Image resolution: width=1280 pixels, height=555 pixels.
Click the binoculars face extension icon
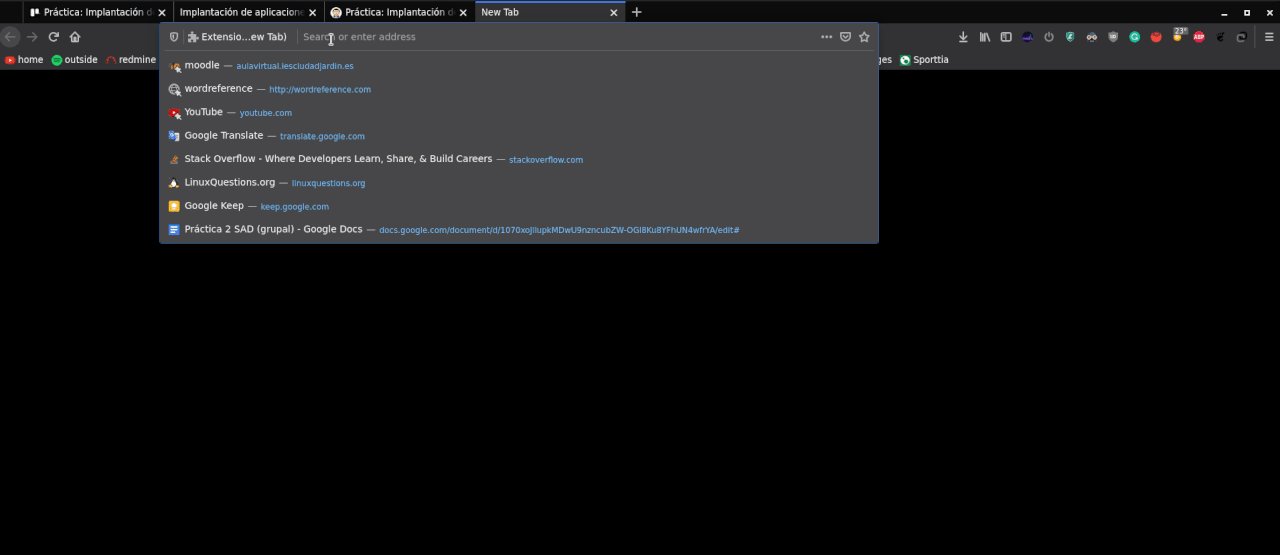1092,37
